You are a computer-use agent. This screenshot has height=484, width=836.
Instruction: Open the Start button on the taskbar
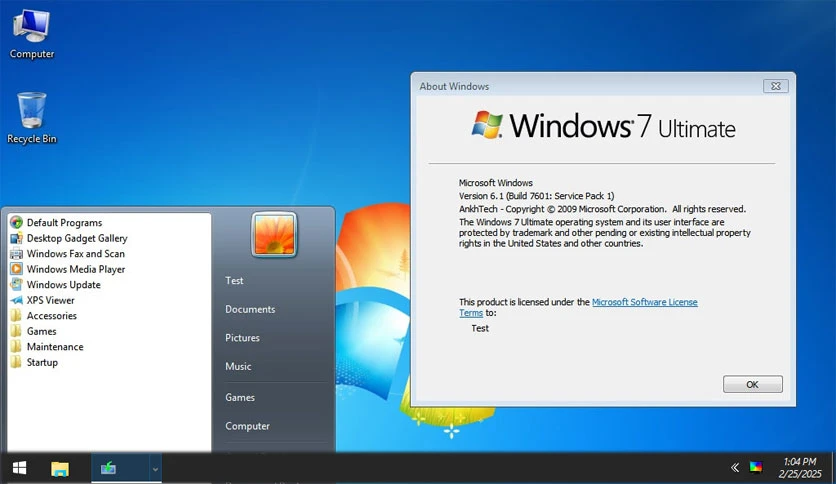(19, 468)
